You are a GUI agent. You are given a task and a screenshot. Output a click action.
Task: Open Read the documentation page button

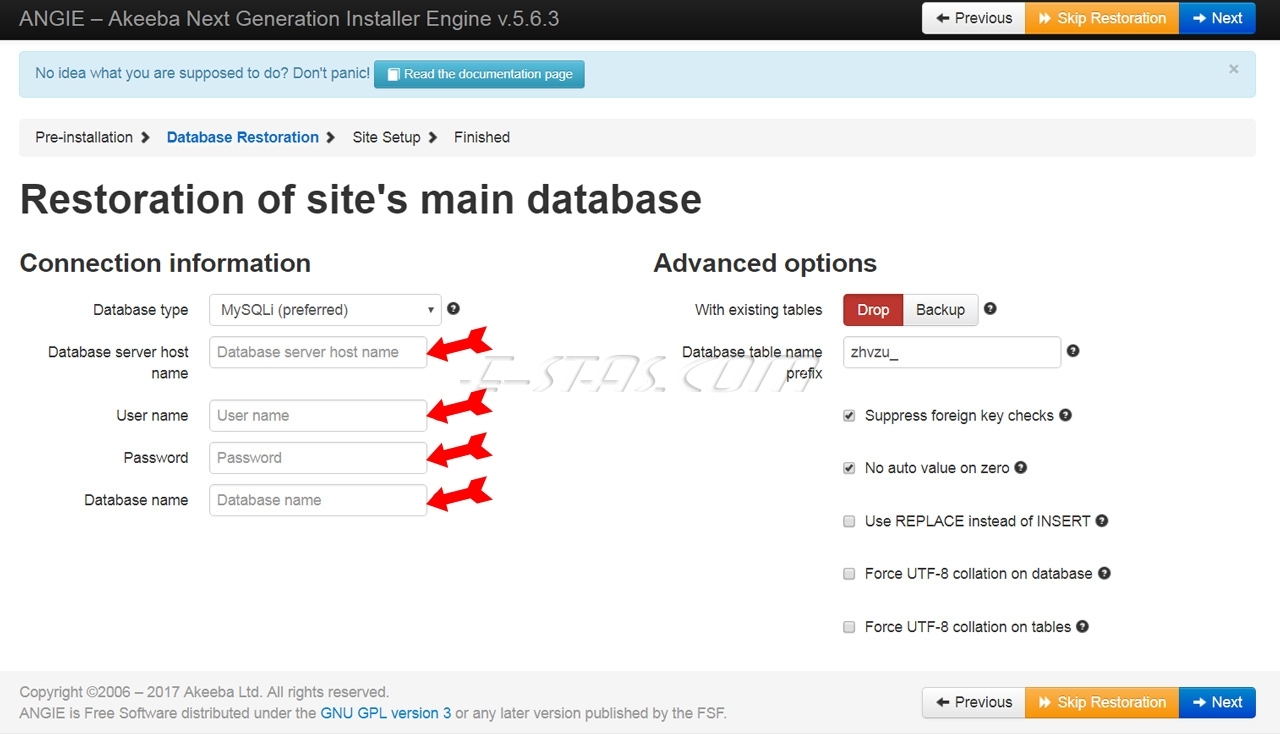point(479,74)
